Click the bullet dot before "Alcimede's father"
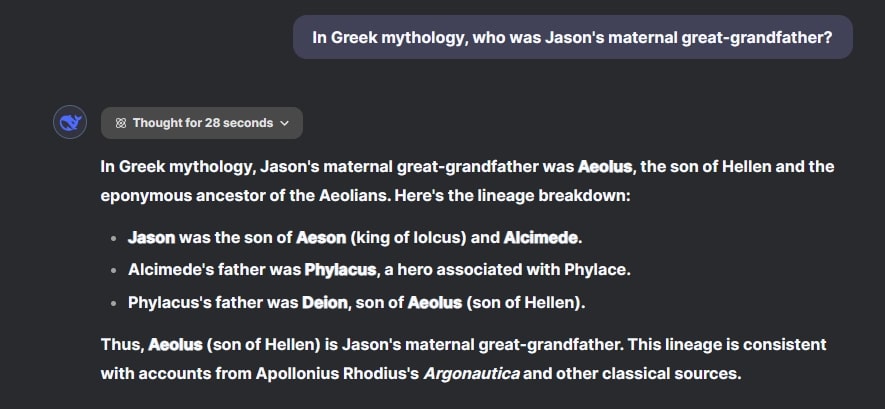 [113, 271]
